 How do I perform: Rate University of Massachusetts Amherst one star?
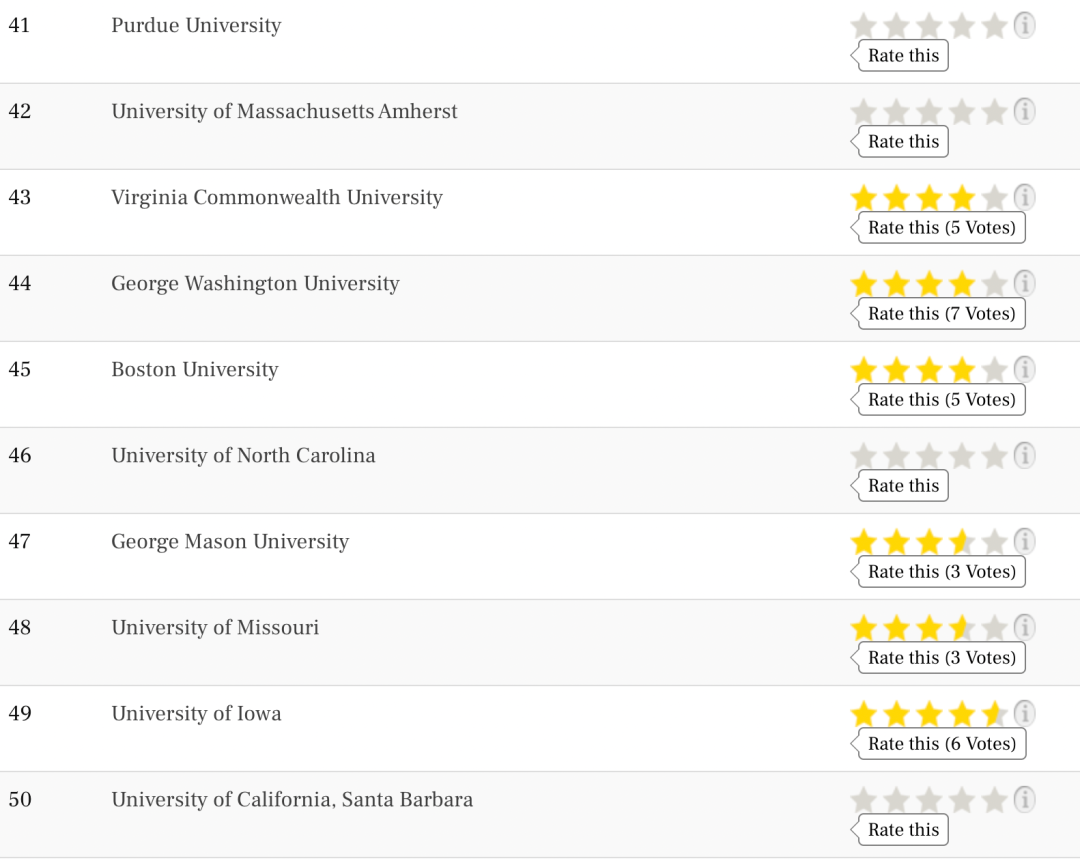click(x=863, y=112)
